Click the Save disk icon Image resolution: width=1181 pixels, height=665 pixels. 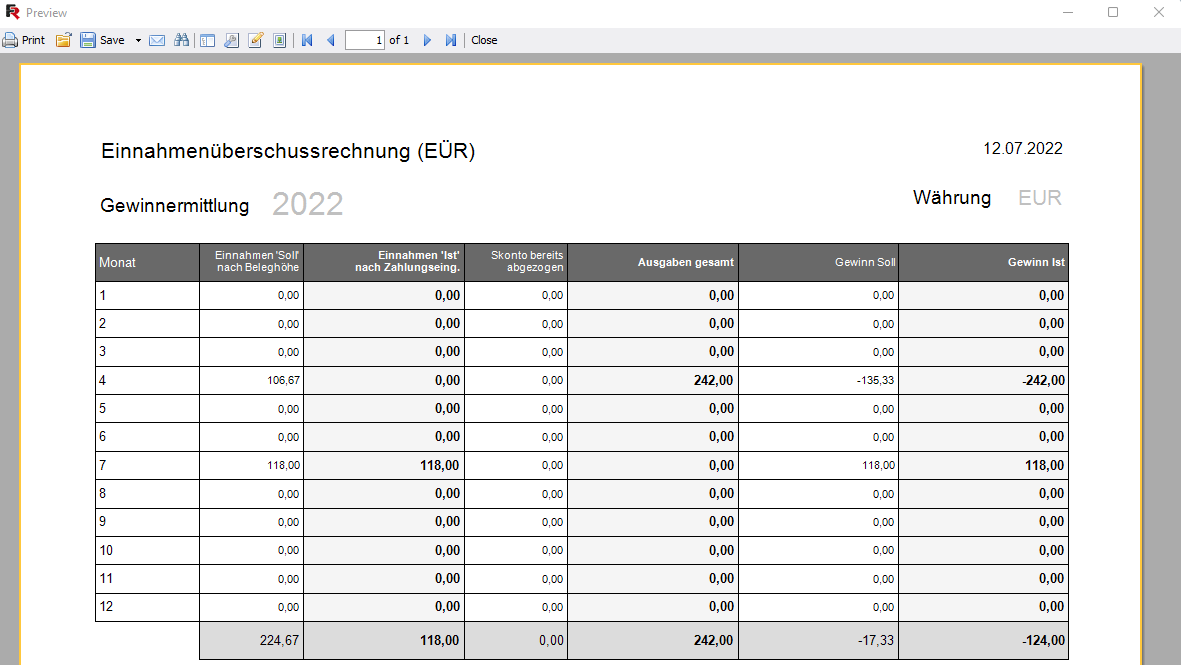click(88, 40)
